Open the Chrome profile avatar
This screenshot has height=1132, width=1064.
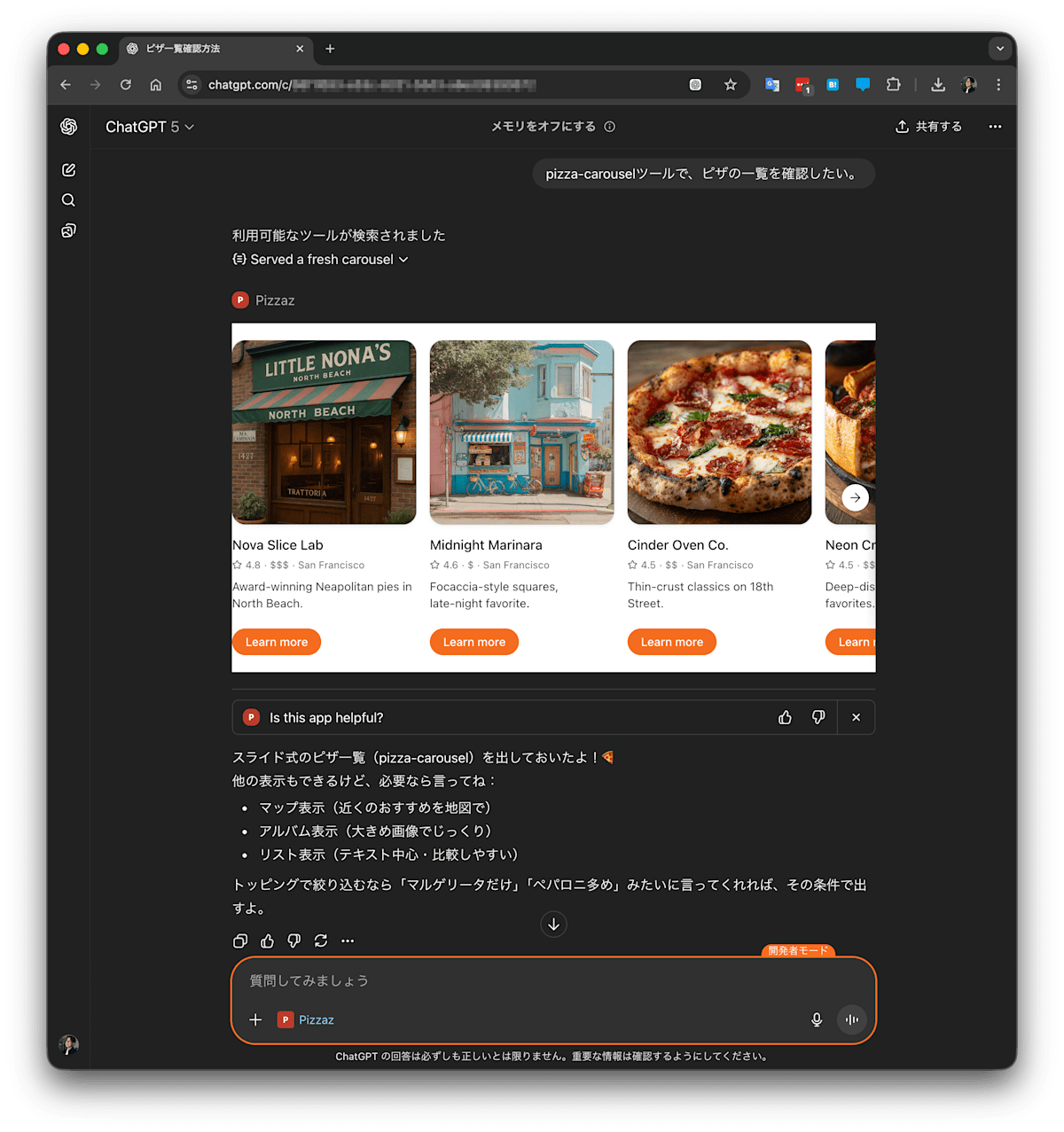click(x=968, y=85)
